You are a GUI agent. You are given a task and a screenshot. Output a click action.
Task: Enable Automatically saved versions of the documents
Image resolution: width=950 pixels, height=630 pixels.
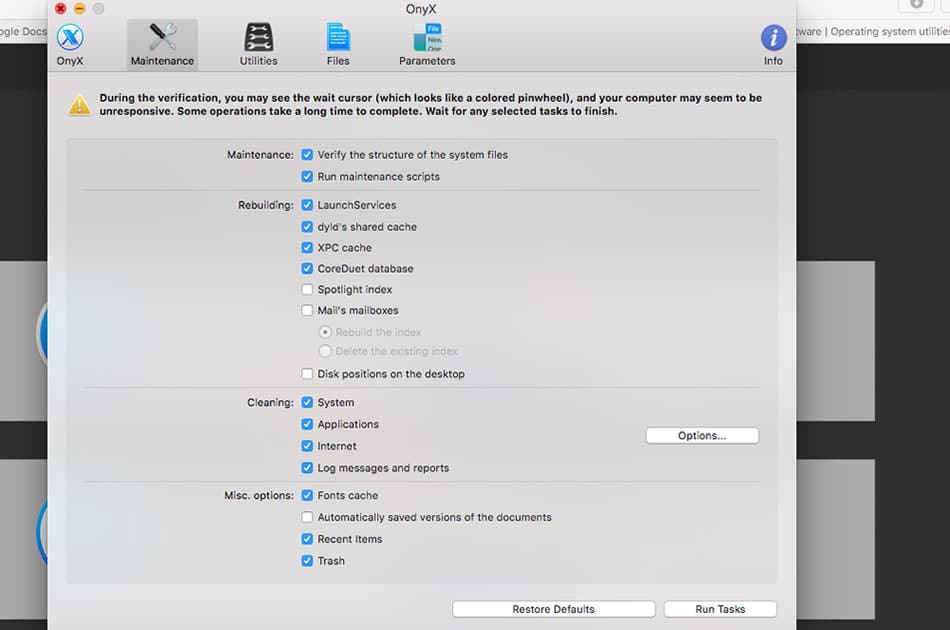[307, 517]
